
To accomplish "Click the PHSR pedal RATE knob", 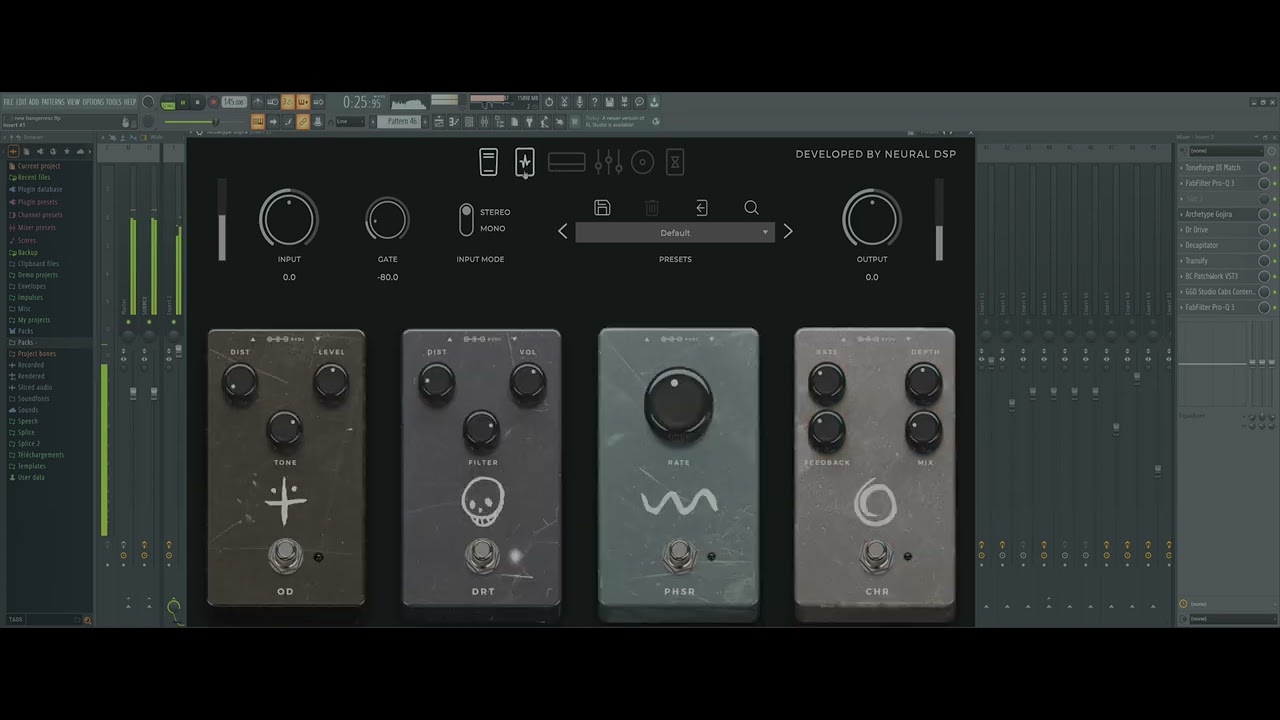I will [x=679, y=403].
